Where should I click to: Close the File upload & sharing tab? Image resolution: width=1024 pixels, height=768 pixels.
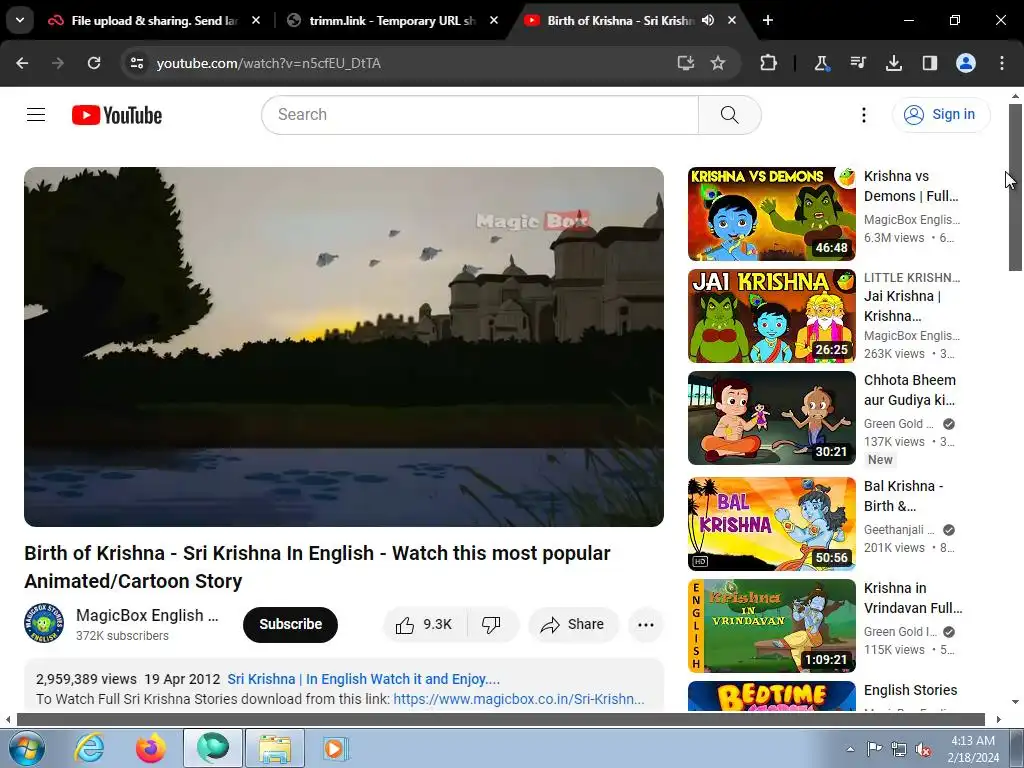256,20
